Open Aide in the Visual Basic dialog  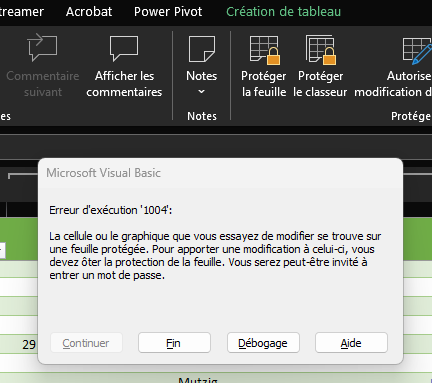(x=351, y=343)
